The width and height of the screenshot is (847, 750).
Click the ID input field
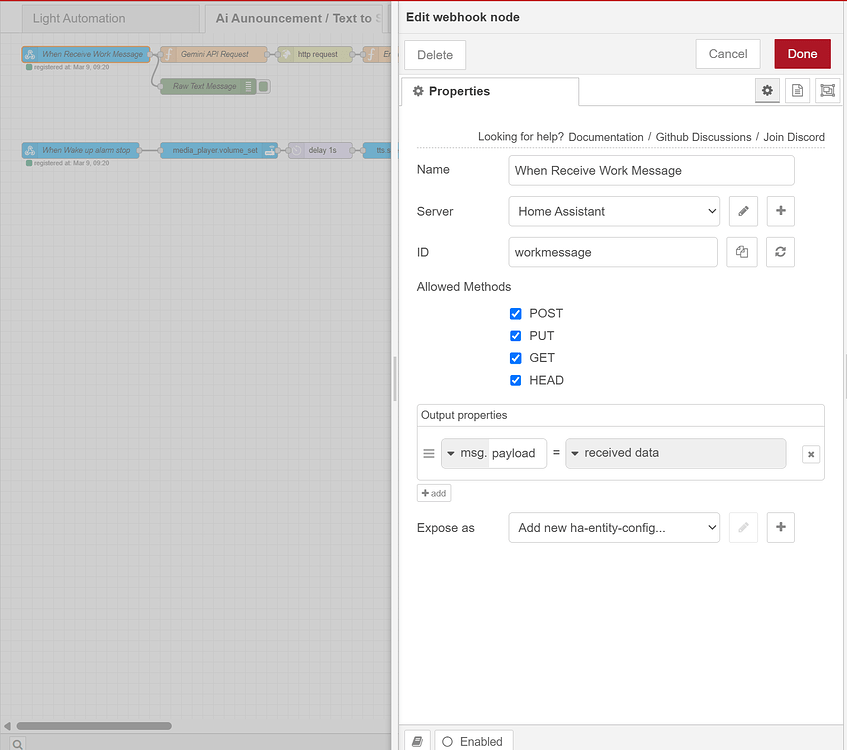point(613,252)
